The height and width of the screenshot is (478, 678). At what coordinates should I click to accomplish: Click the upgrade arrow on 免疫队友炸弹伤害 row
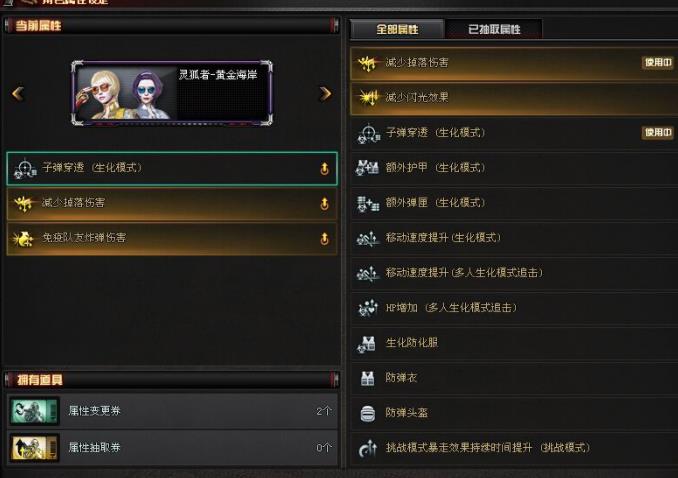(x=324, y=238)
